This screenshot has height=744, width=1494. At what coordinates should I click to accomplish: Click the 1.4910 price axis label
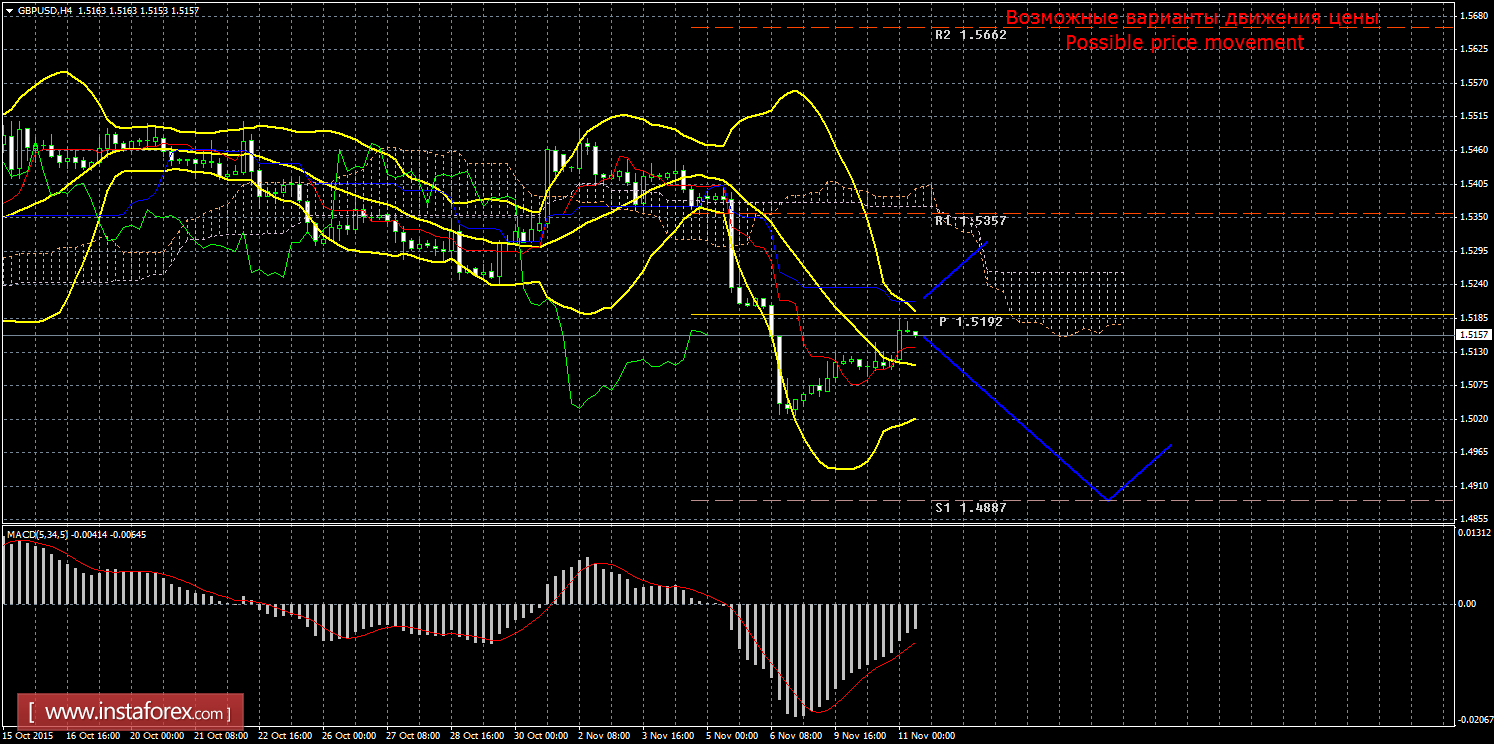[1470, 486]
